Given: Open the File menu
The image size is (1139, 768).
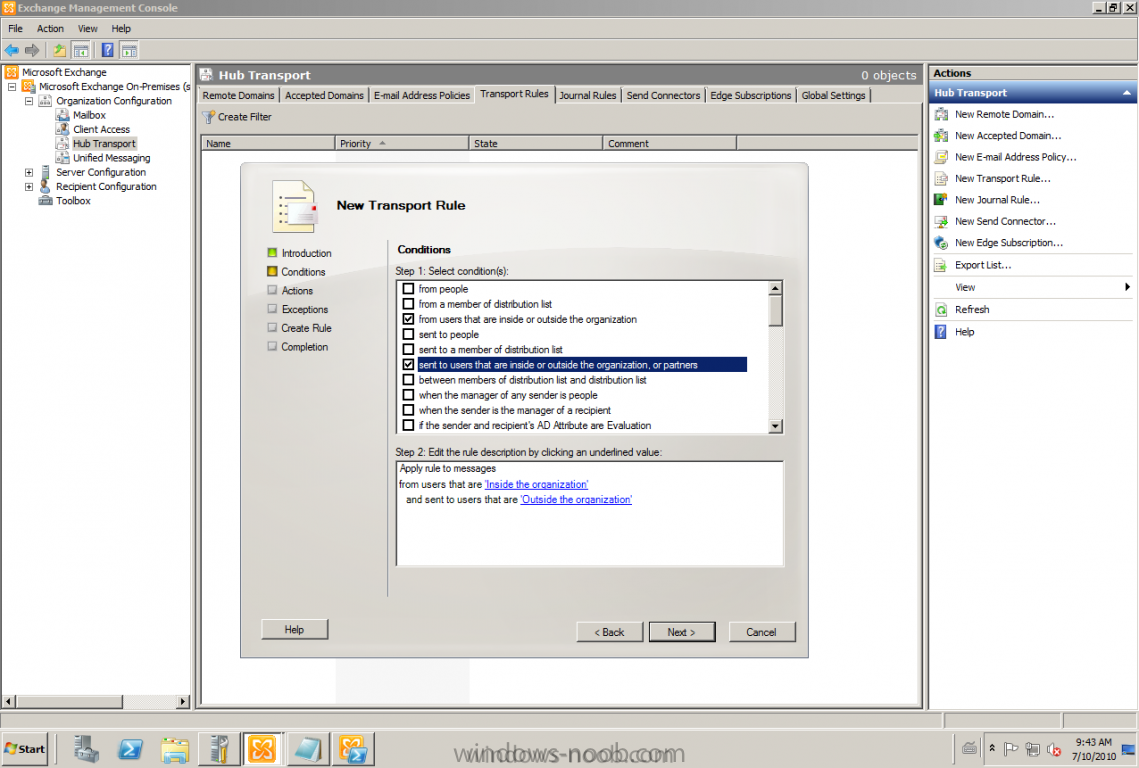Looking at the screenshot, I should click(x=15, y=28).
